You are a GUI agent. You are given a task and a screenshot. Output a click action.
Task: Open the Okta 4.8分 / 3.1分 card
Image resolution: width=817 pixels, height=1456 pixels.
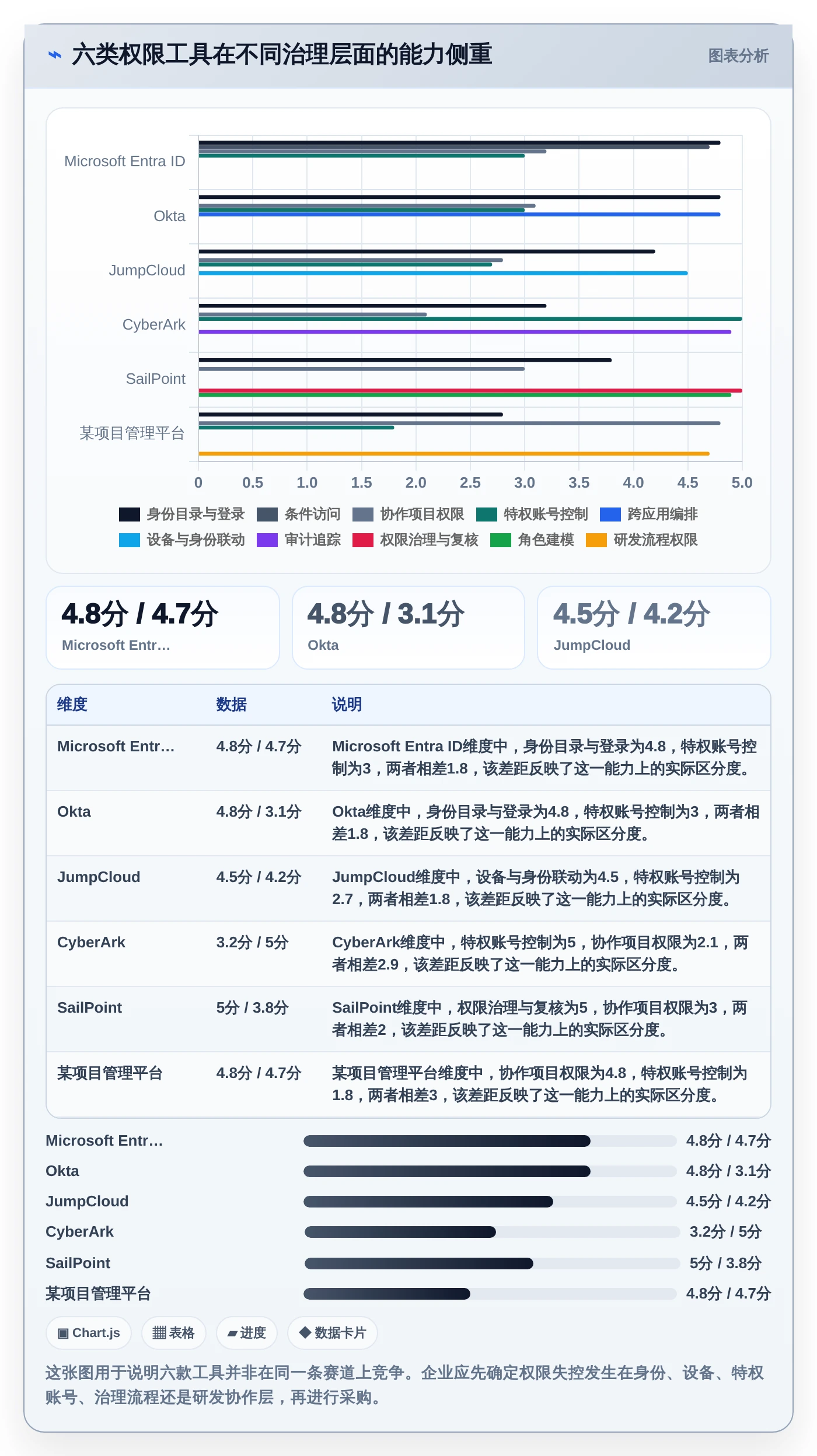408,628
